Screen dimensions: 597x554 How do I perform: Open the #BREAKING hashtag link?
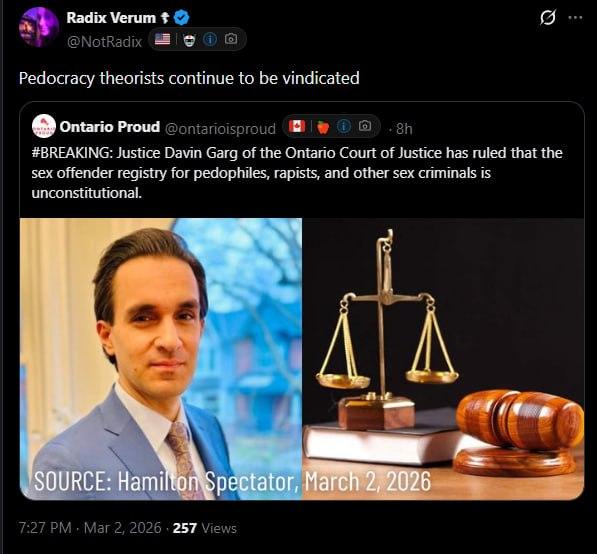pyautogui.click(x=72, y=153)
